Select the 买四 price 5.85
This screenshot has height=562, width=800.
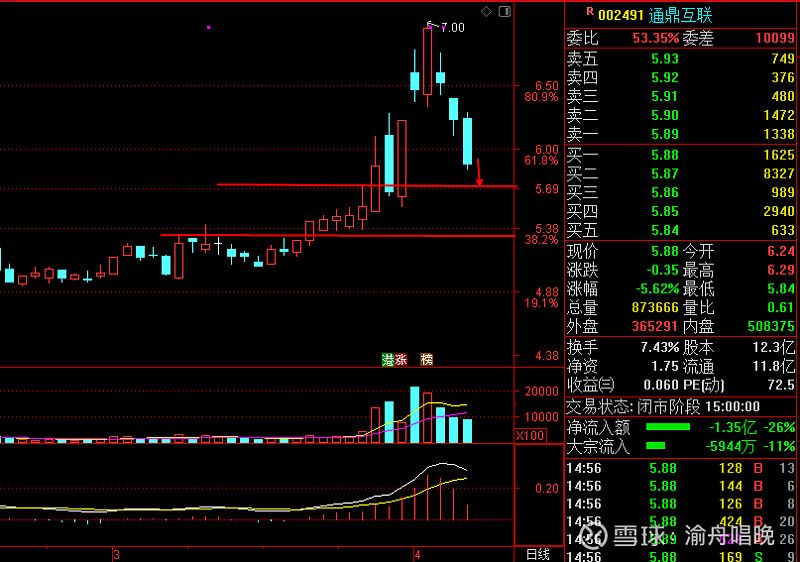(x=665, y=212)
